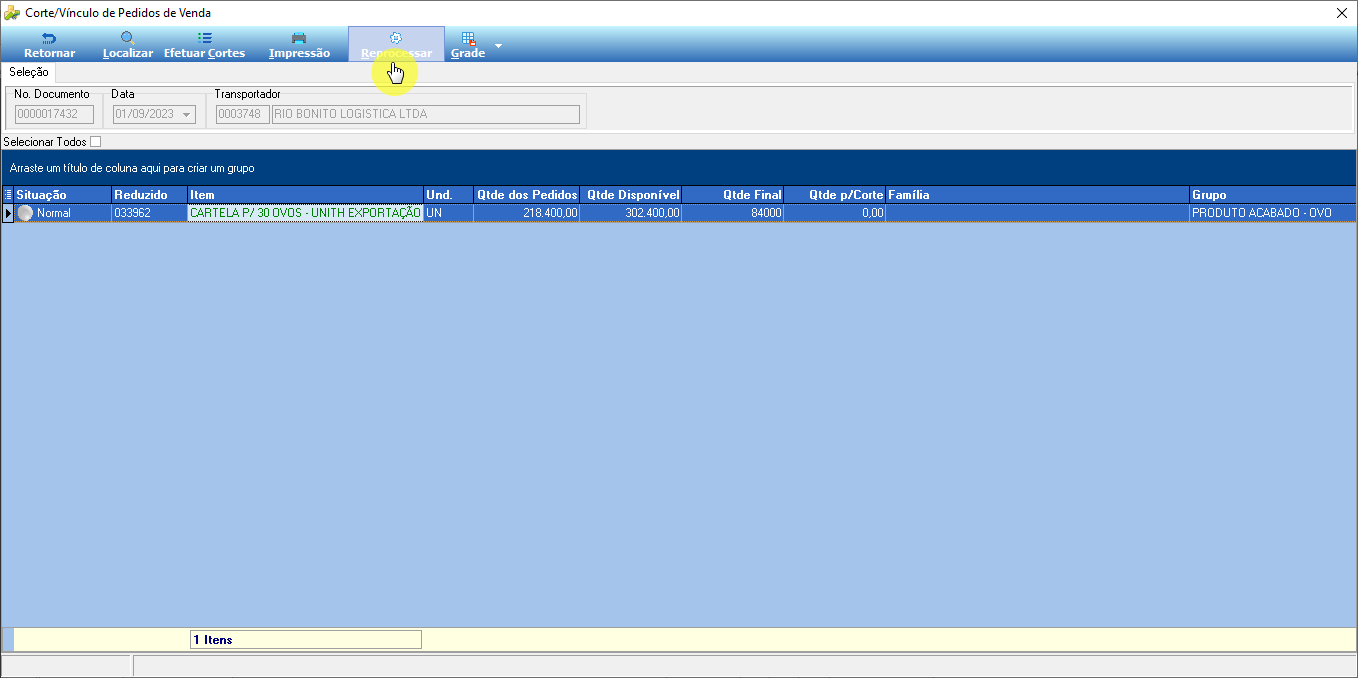Click the Qtde Disponível column header

[632, 195]
